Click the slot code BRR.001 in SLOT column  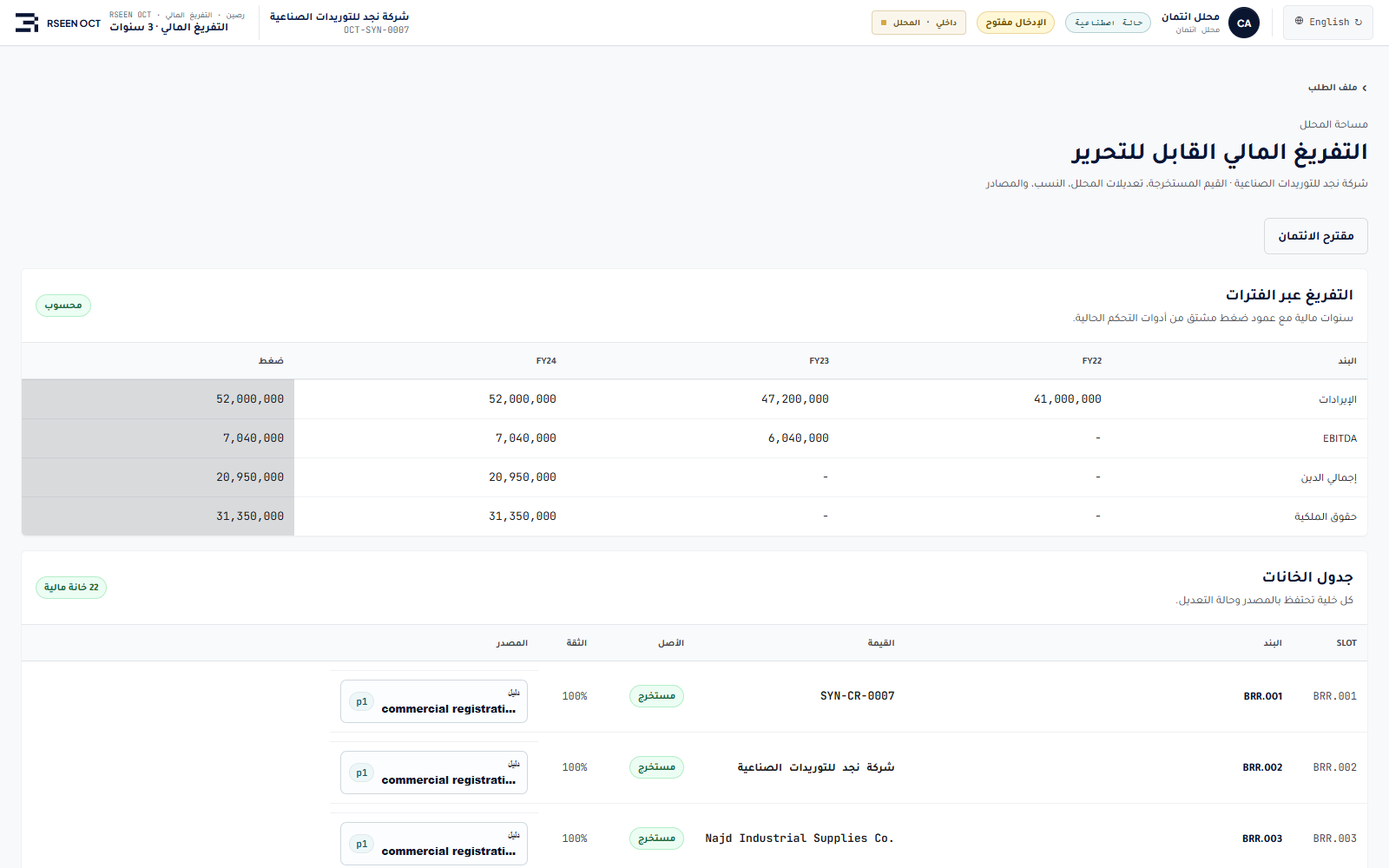coord(1334,696)
